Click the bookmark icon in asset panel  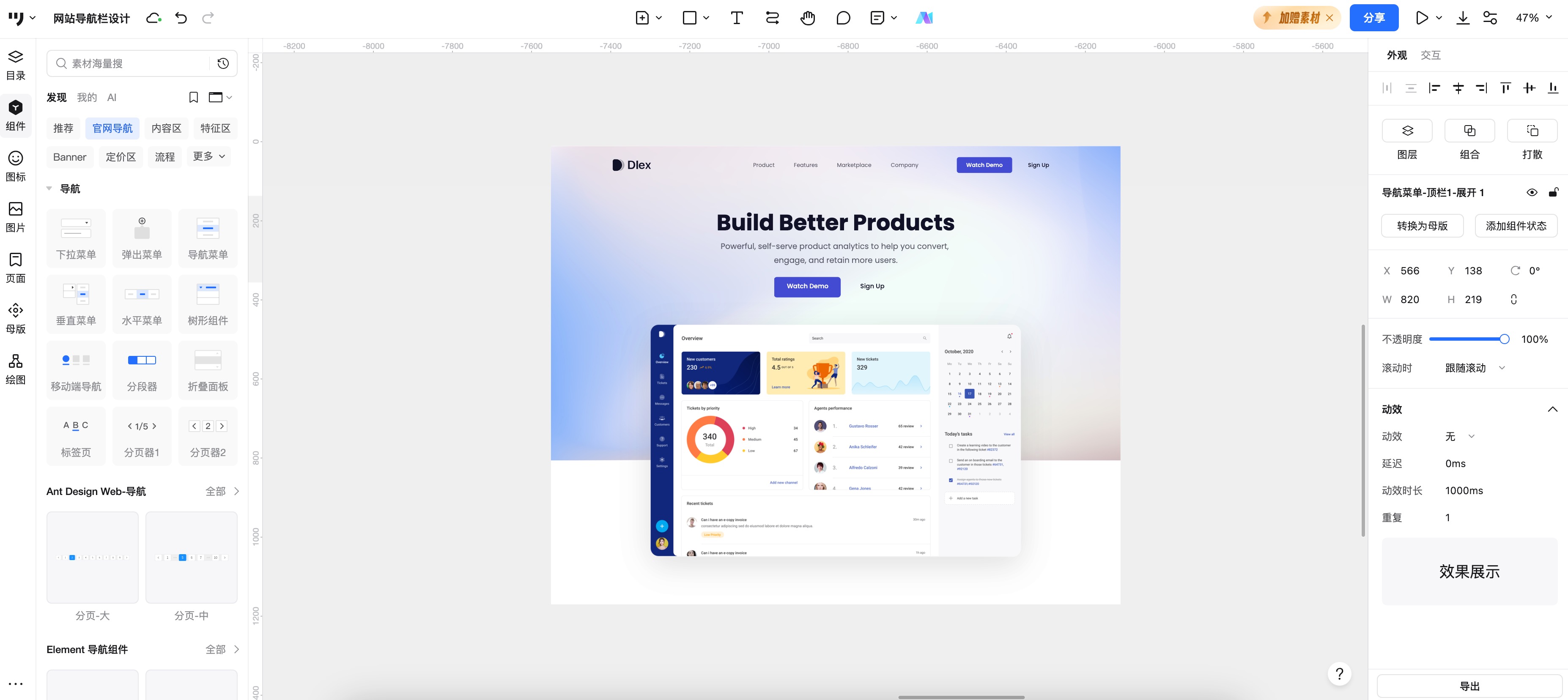coord(194,97)
